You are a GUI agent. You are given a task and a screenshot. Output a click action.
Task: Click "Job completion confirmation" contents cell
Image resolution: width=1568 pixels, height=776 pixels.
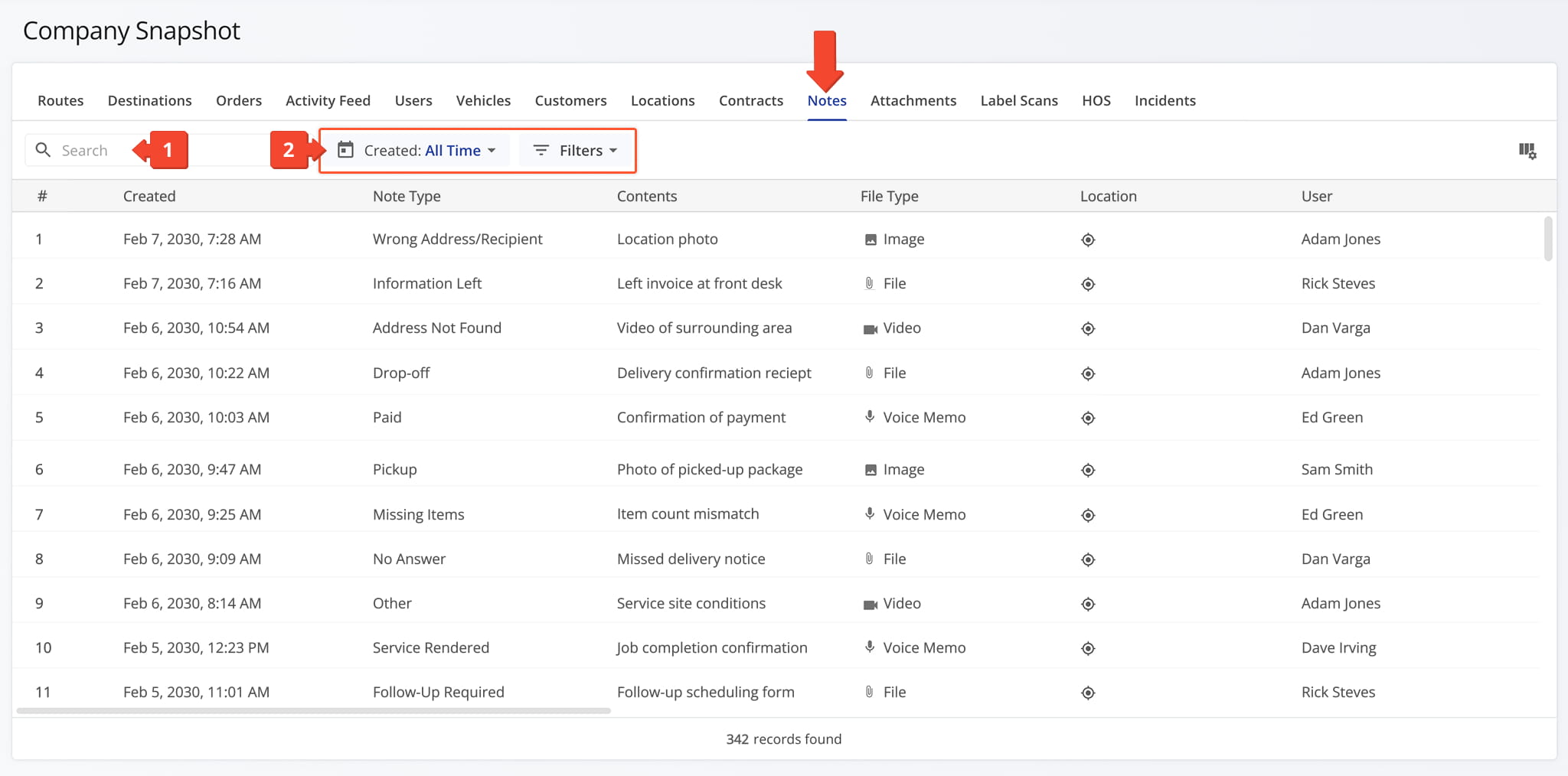(712, 647)
